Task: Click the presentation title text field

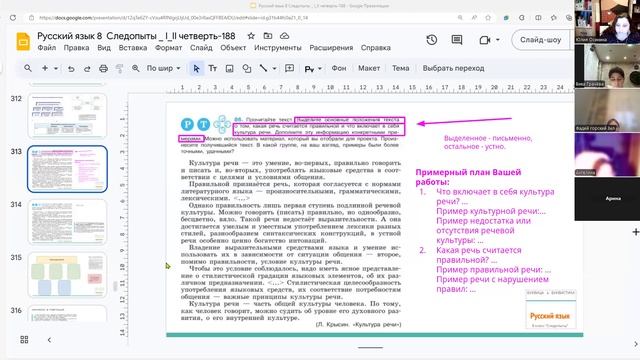Action: [x=136, y=36]
